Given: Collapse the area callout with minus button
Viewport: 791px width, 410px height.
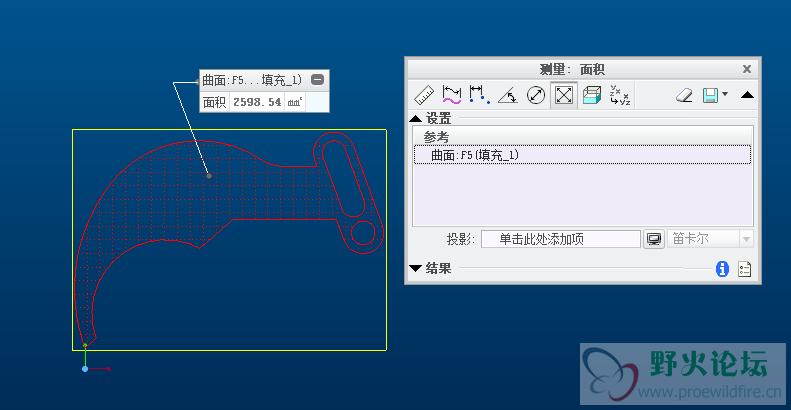Looking at the screenshot, I should click(x=317, y=80).
